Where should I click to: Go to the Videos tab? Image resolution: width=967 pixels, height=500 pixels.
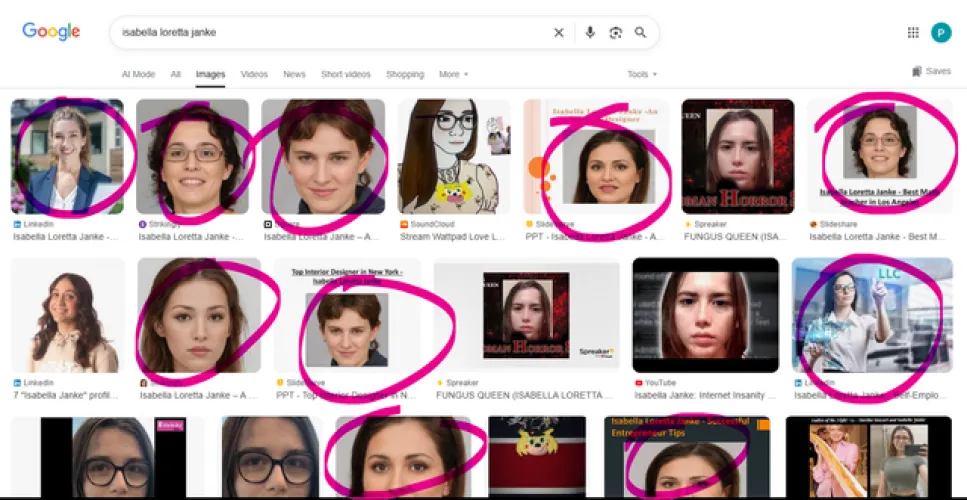point(254,75)
